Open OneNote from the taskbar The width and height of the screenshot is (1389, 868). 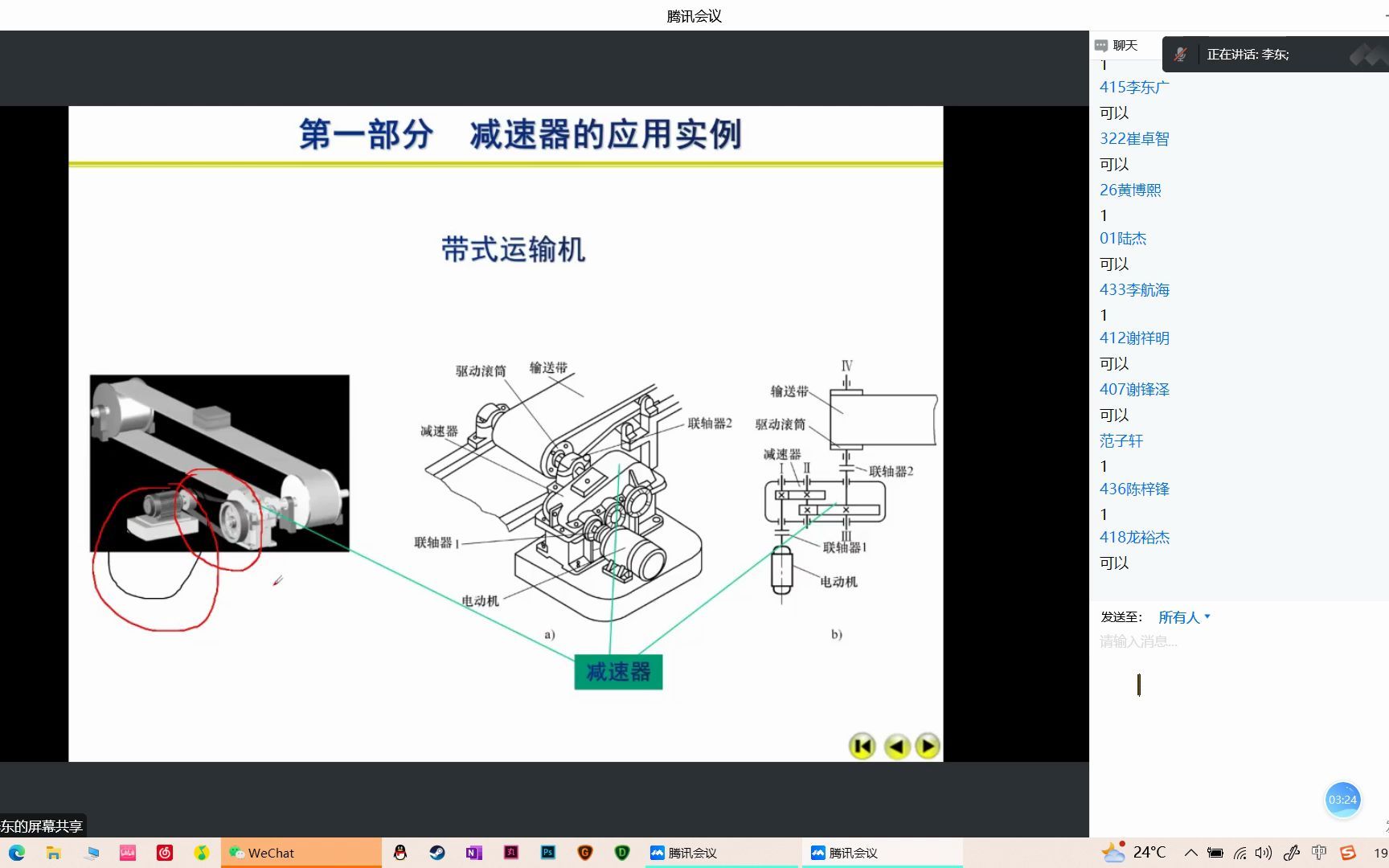pyautogui.click(x=474, y=853)
